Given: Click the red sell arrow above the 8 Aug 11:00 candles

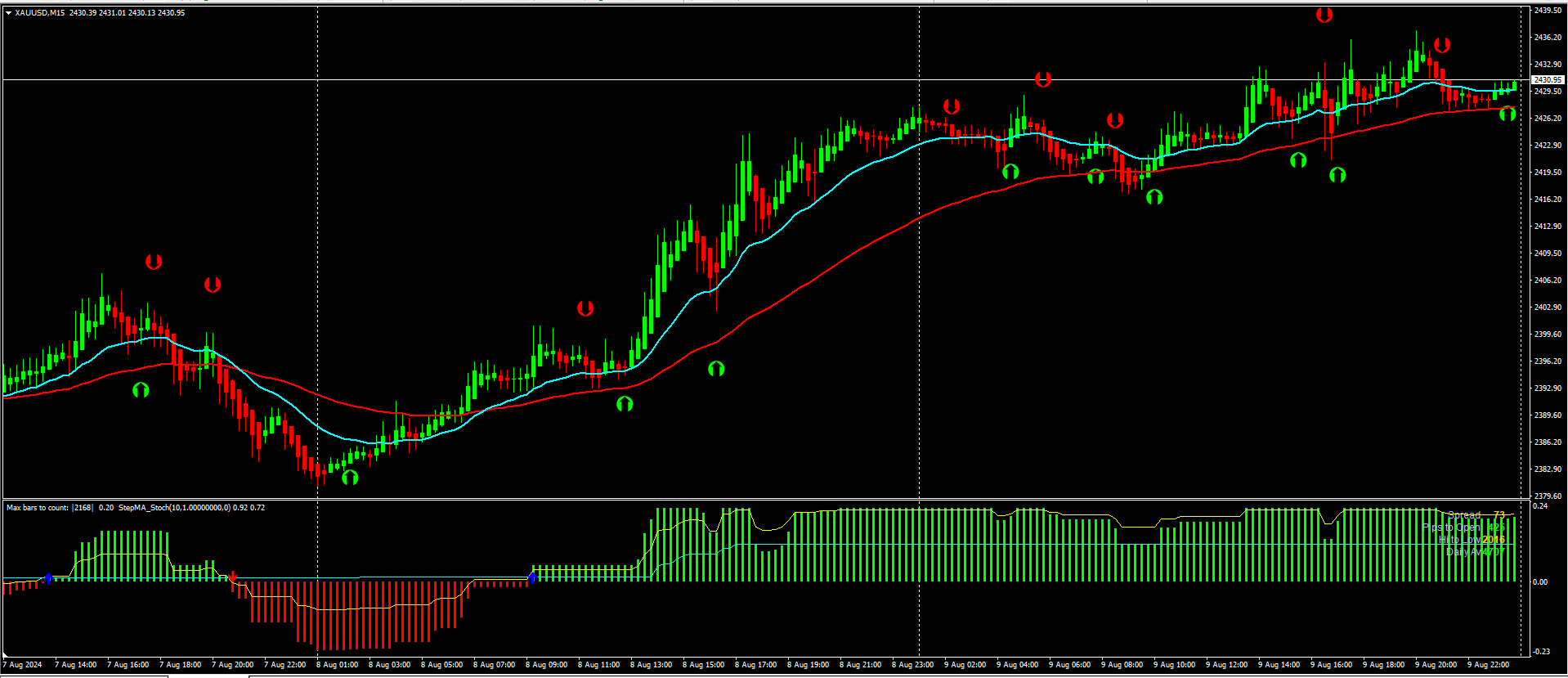Looking at the screenshot, I should pyautogui.click(x=585, y=308).
